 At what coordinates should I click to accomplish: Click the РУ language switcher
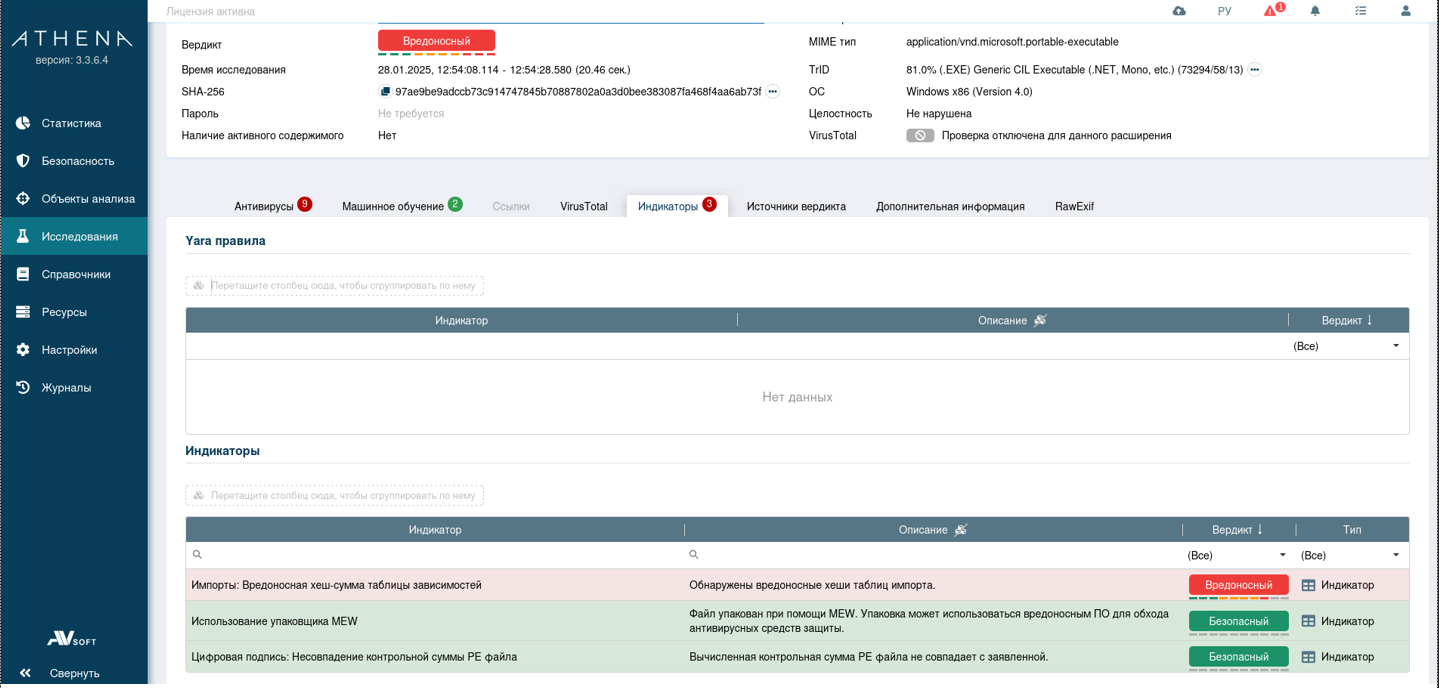1224,11
